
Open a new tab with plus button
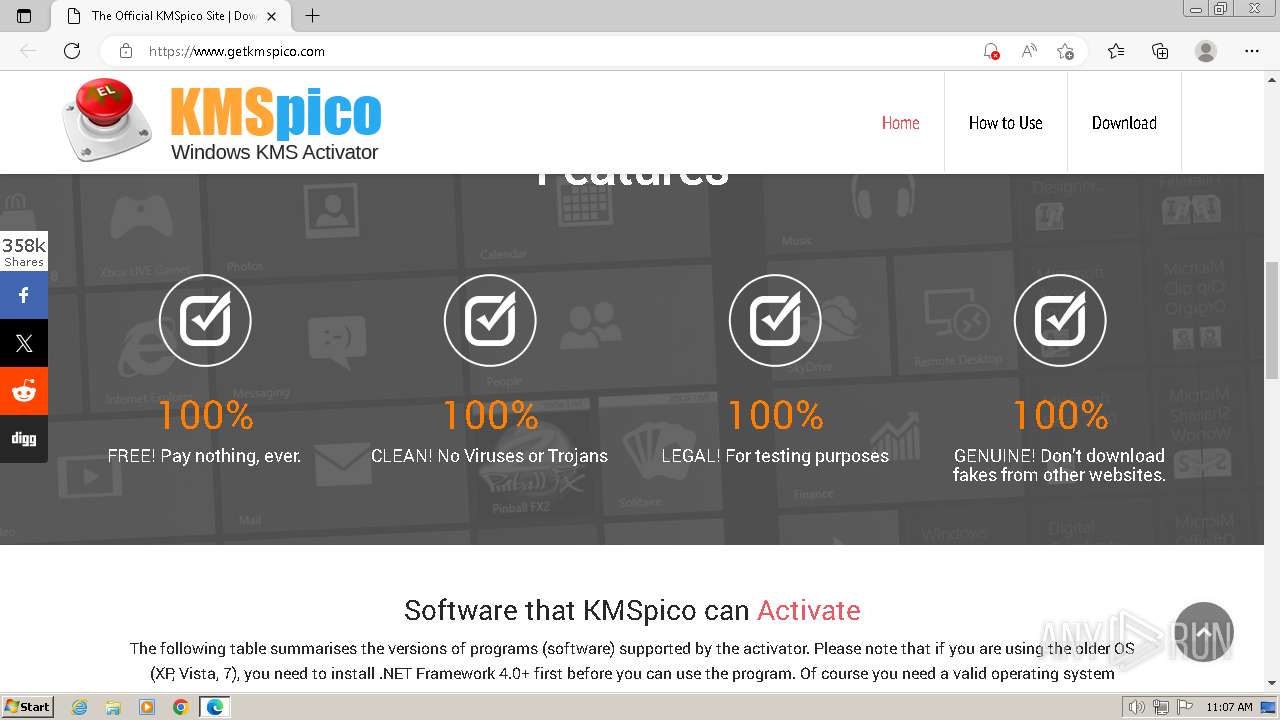tap(312, 16)
